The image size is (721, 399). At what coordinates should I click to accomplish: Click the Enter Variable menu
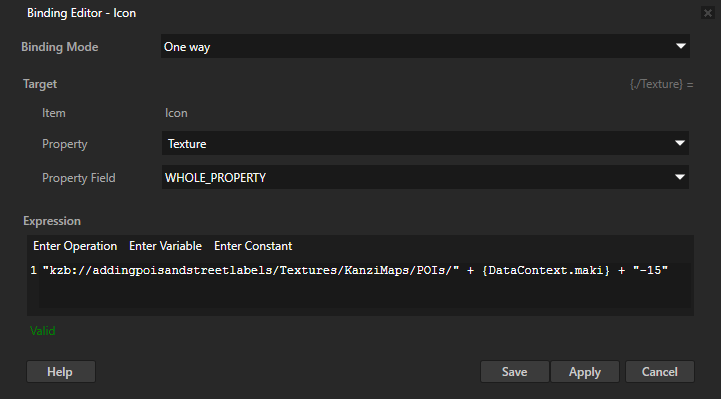pyautogui.click(x=165, y=246)
